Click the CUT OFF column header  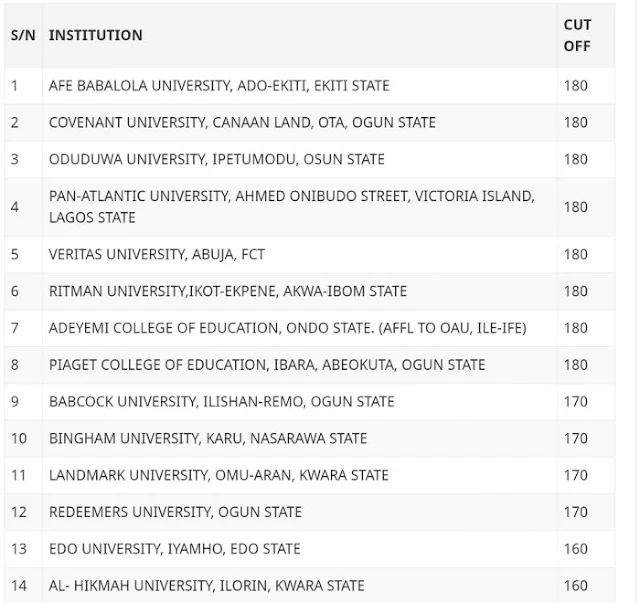coord(577,35)
